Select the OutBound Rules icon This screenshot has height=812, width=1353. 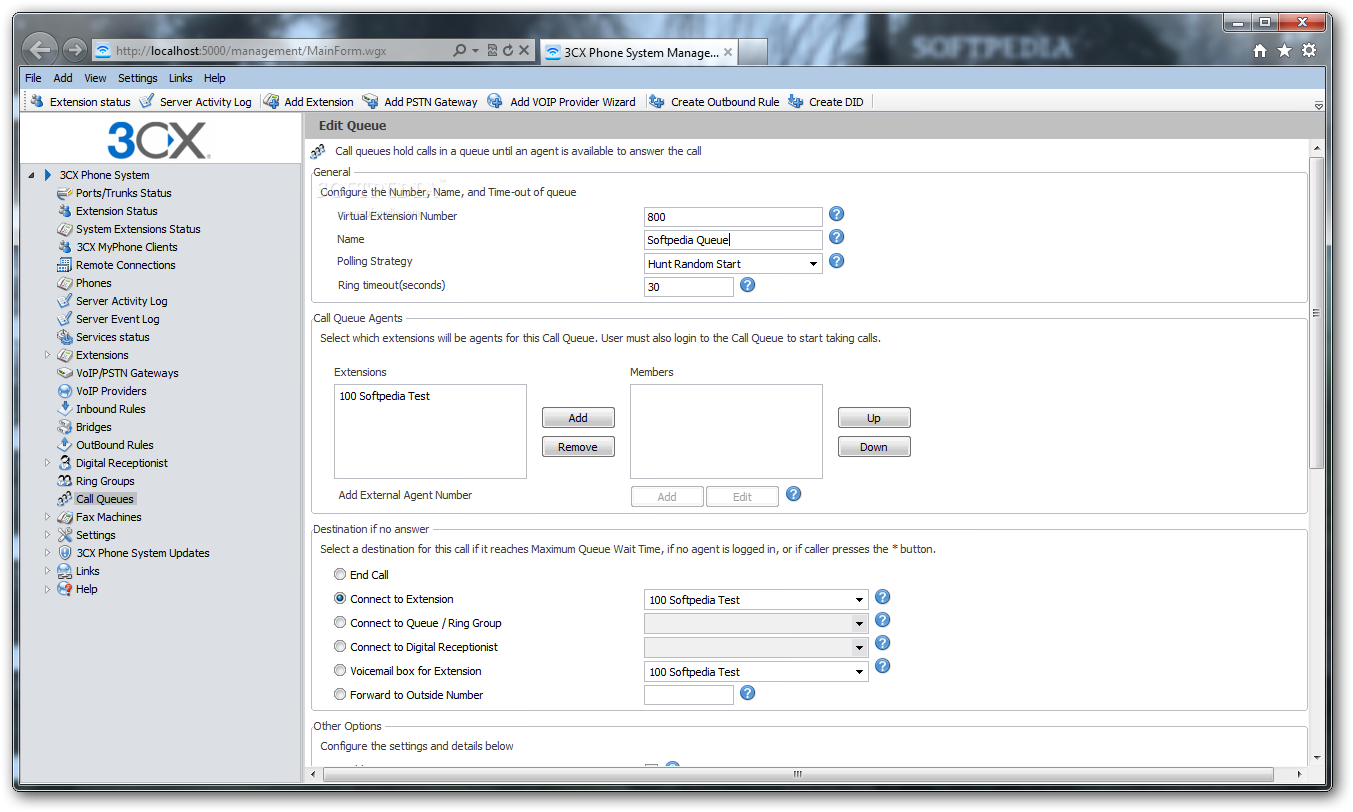65,445
